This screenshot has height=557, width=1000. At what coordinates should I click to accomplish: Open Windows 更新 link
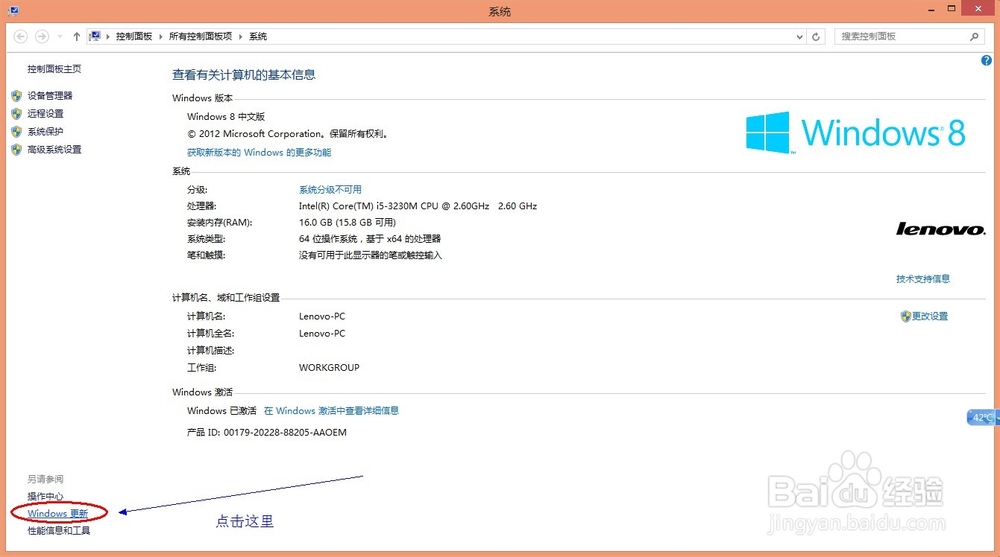pos(57,514)
